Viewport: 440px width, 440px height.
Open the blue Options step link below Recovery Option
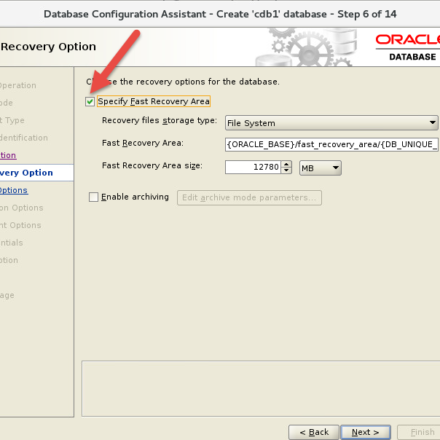tap(14, 190)
